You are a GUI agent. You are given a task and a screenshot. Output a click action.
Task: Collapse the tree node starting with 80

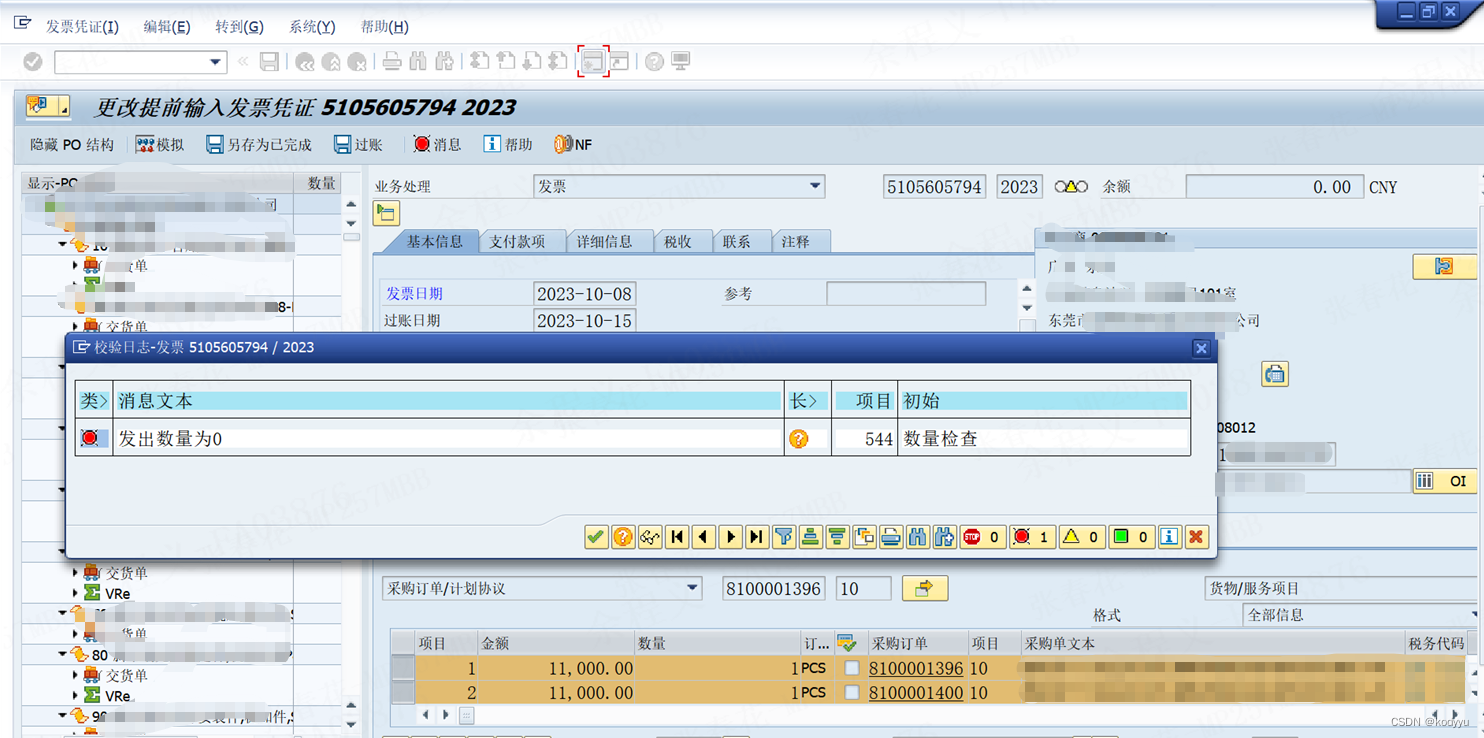[x=64, y=655]
